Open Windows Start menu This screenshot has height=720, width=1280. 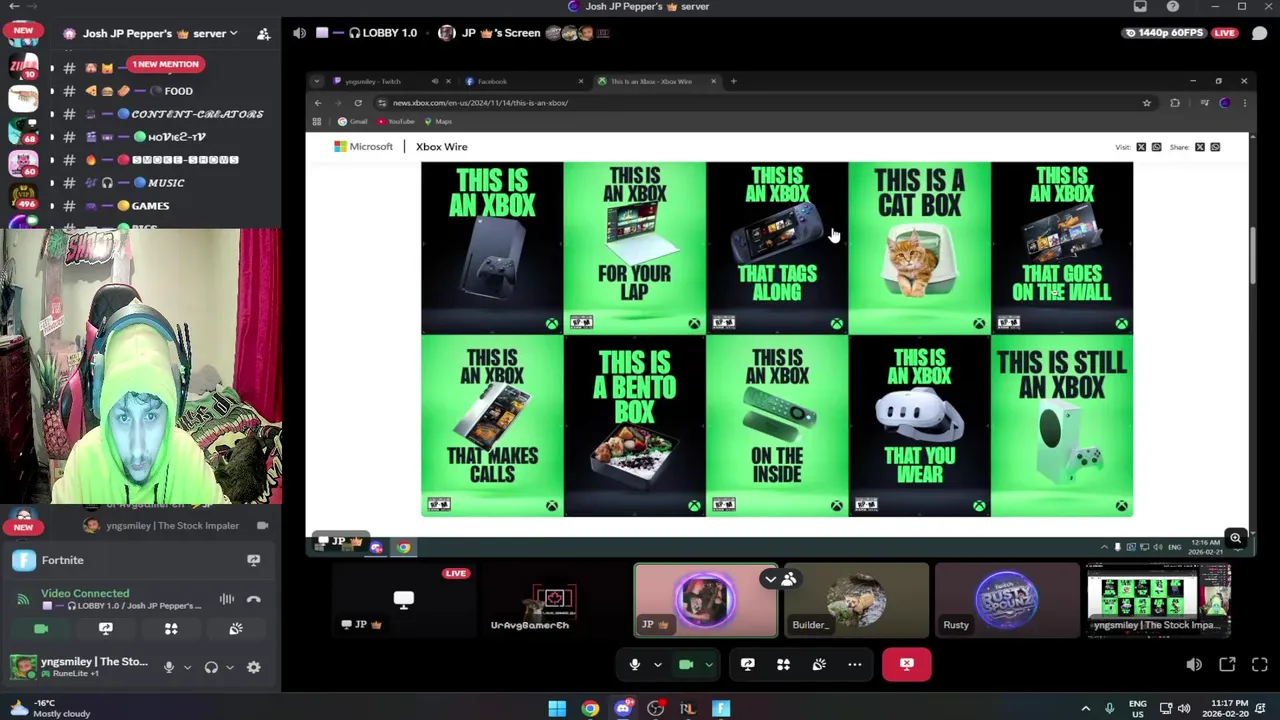coord(557,708)
